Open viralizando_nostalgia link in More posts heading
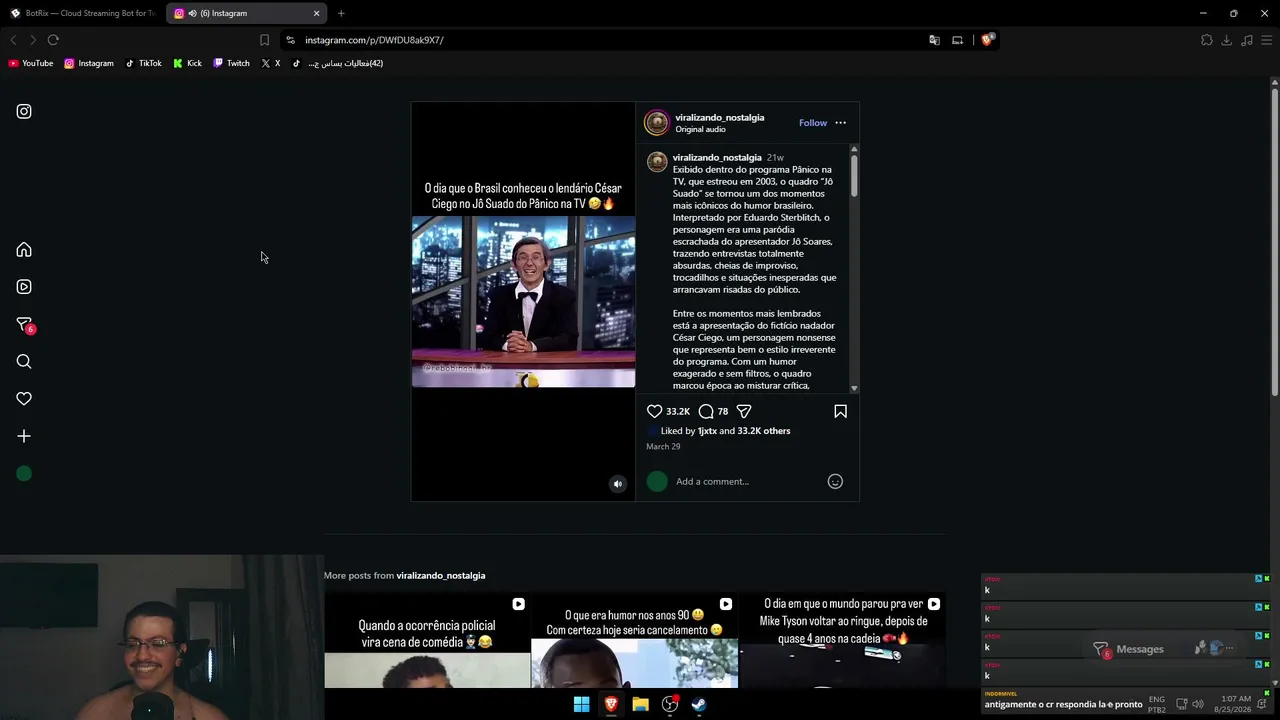This screenshot has height=720, width=1280. (x=441, y=576)
